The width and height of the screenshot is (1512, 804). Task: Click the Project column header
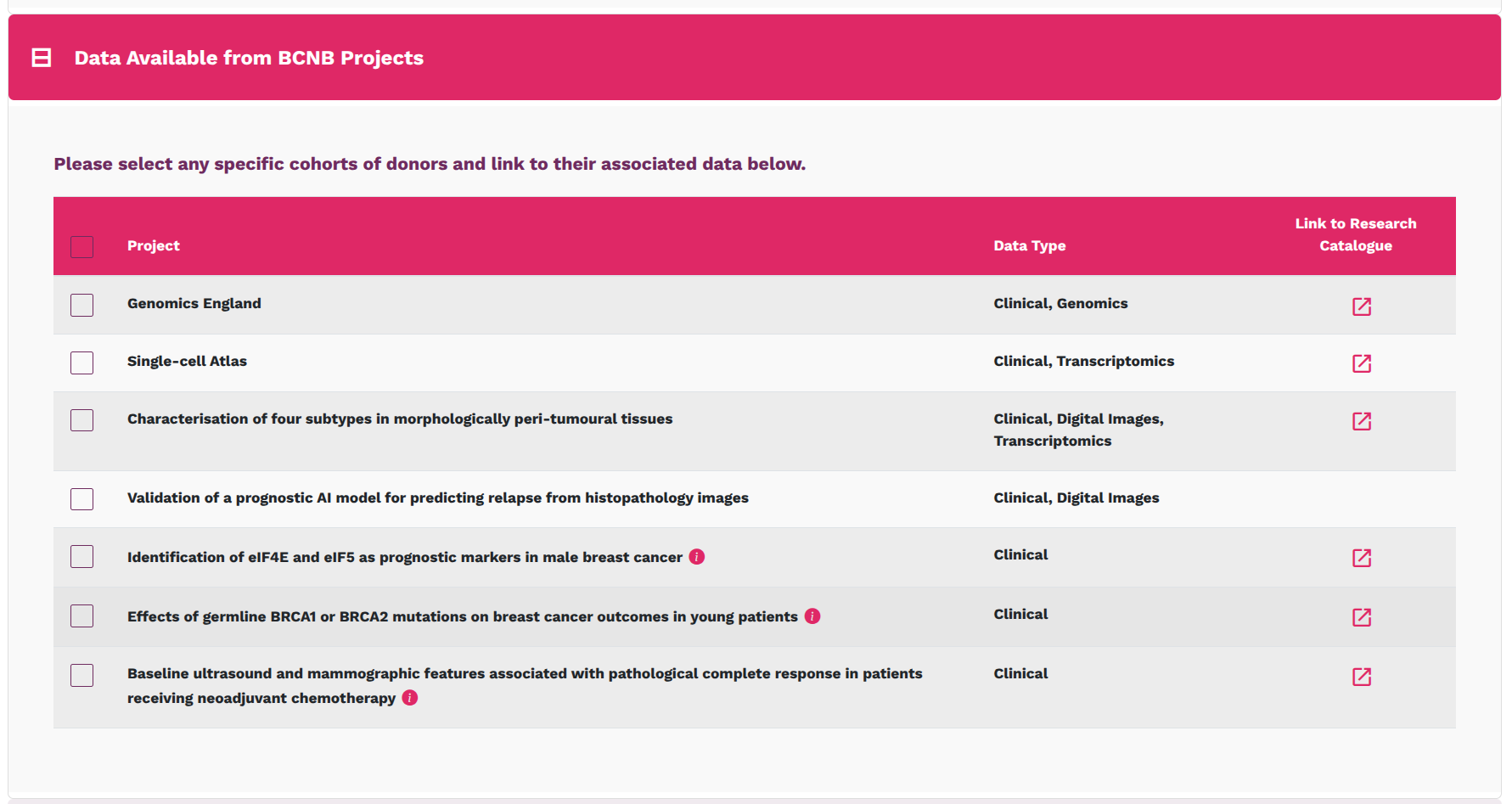(x=154, y=245)
